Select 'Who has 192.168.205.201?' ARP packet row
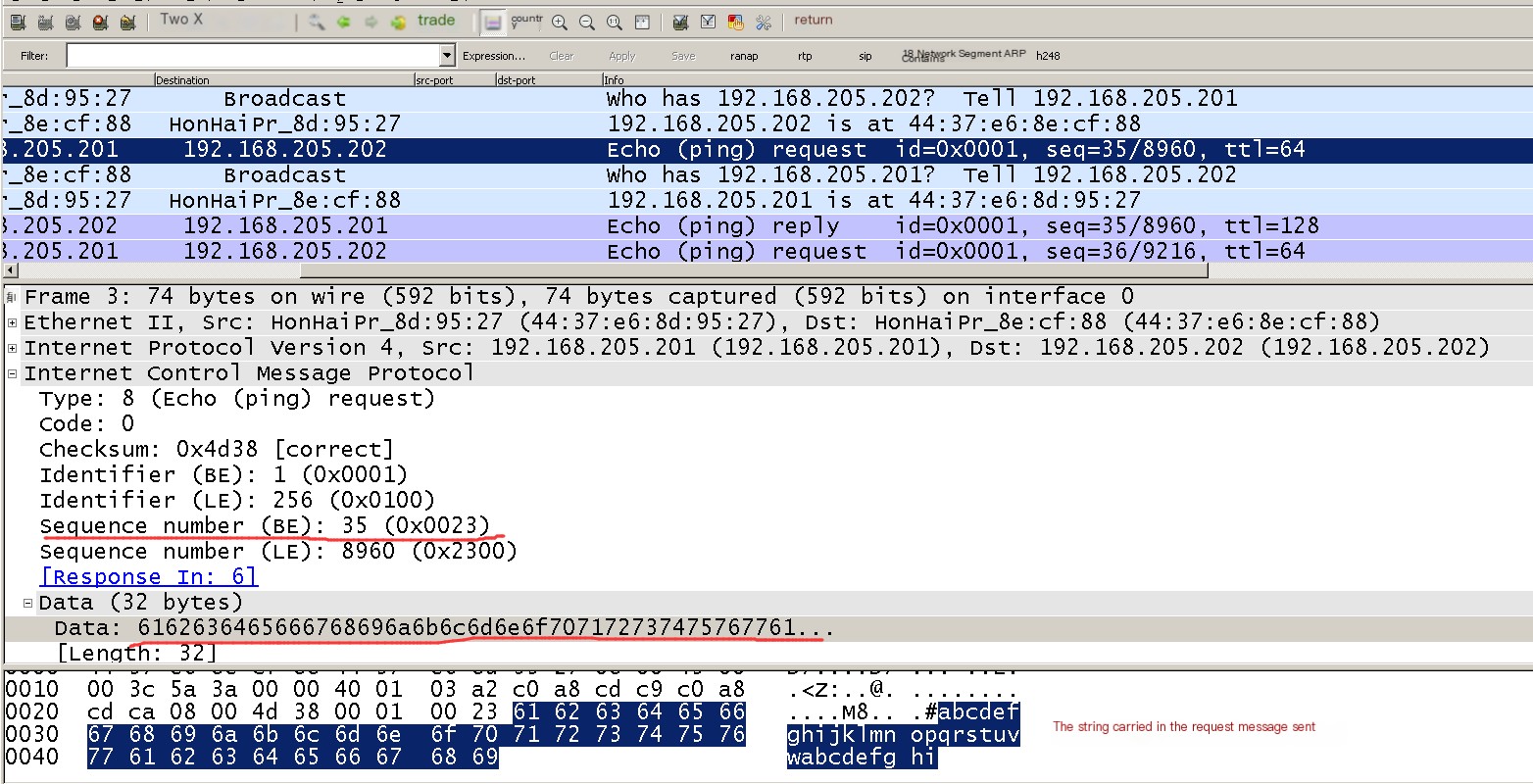The width and height of the screenshot is (1533, 784). 766,175
